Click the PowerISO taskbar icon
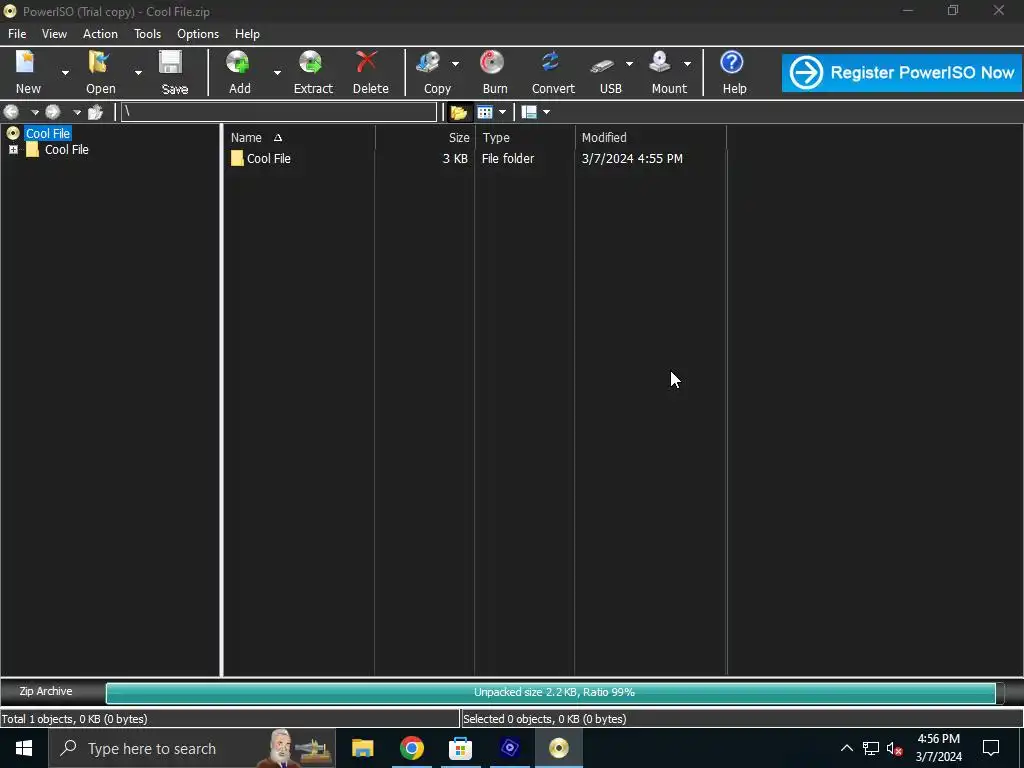 558,748
